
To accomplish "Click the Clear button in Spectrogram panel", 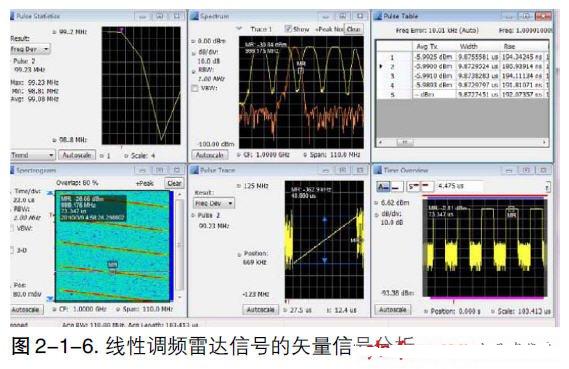I will 174,183.
